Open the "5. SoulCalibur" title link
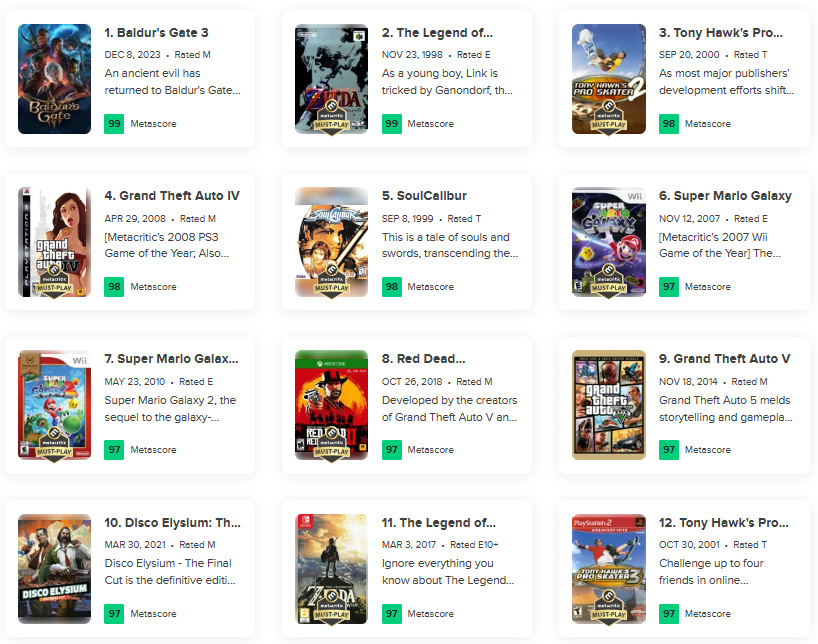 [424, 196]
